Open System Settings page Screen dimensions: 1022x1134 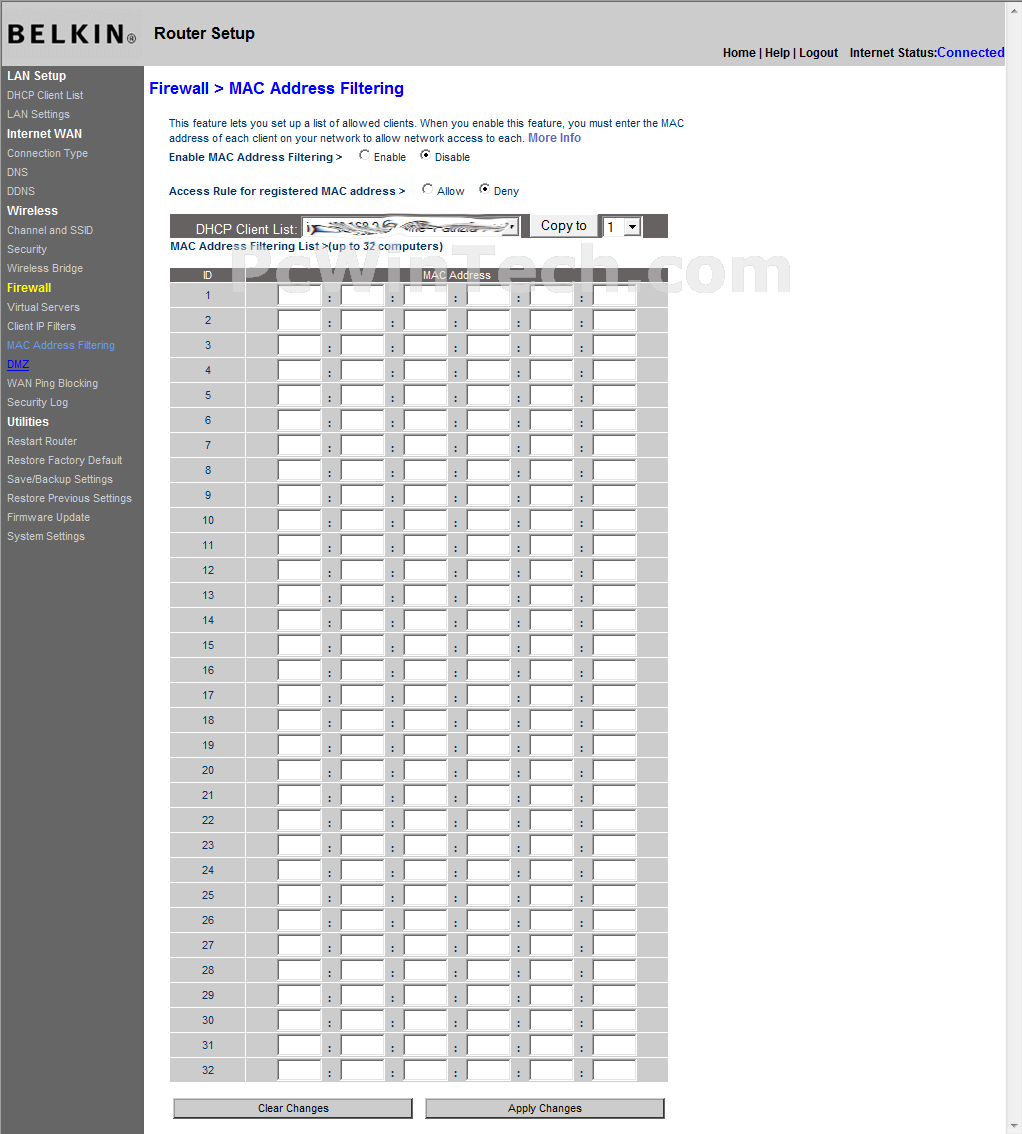pyautogui.click(x=46, y=536)
